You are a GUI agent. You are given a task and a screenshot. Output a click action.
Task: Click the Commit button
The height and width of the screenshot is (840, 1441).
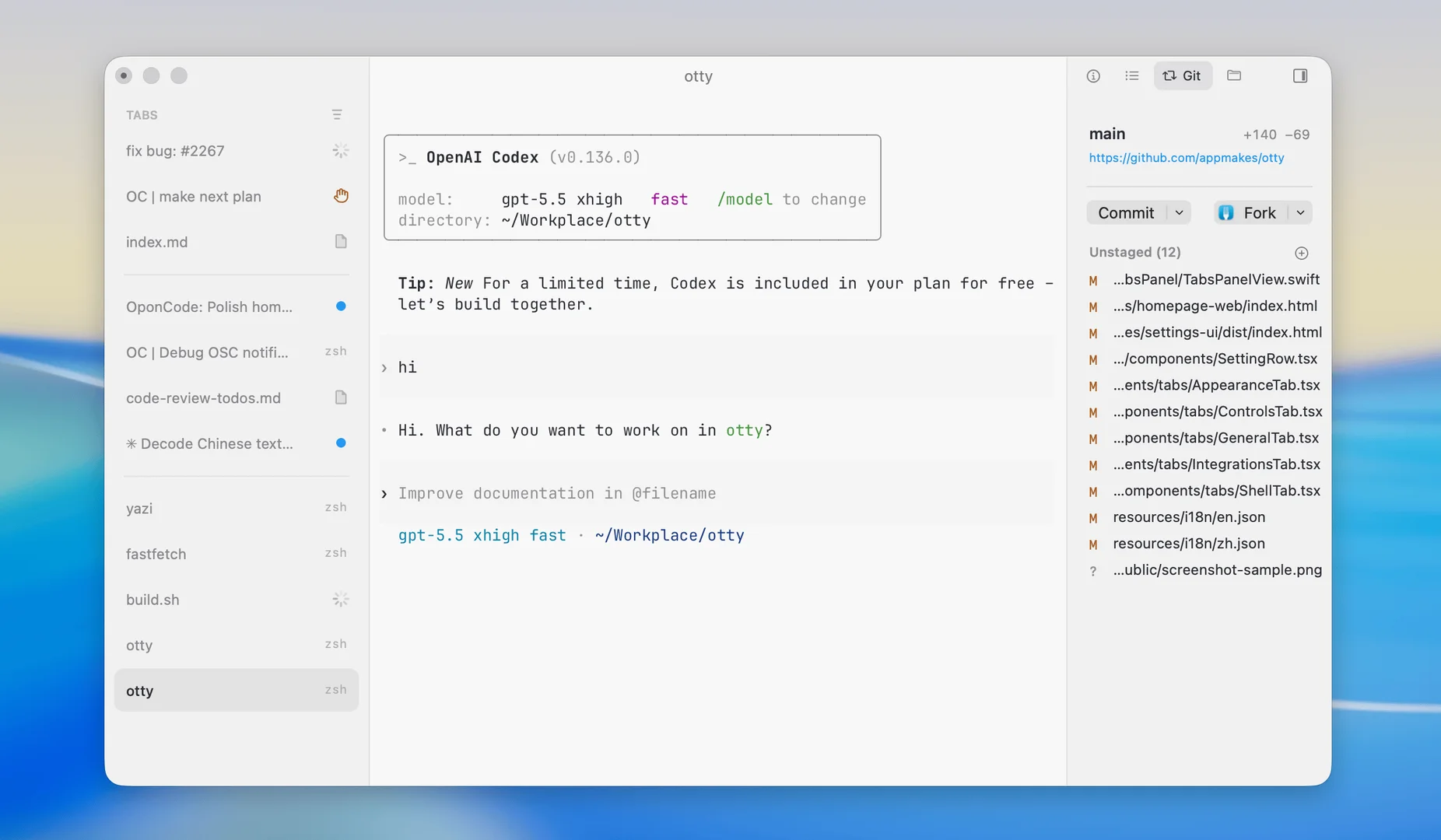coord(1126,212)
